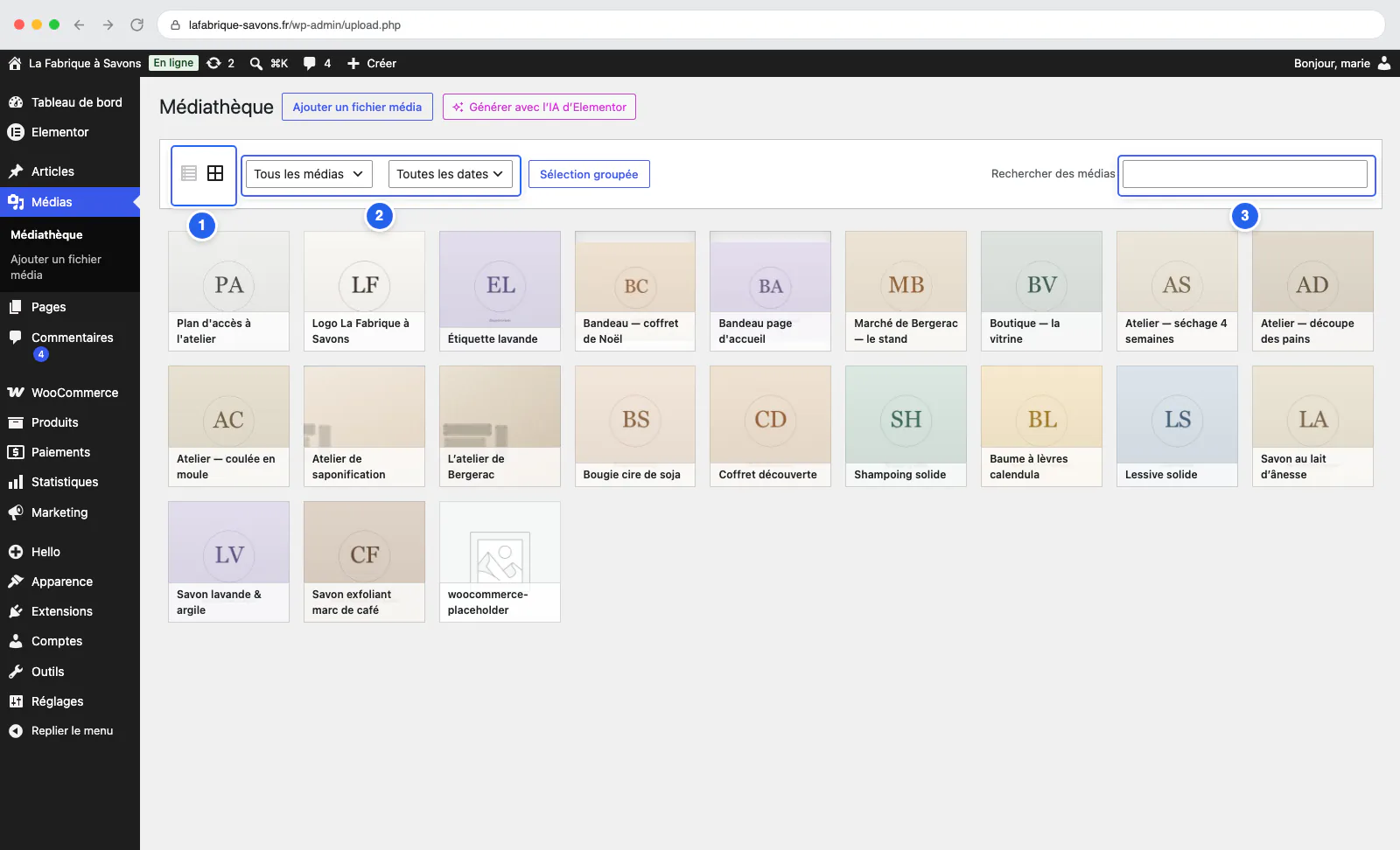Open woocommerce-placeholder image
The image size is (1400, 850).
click(500, 561)
